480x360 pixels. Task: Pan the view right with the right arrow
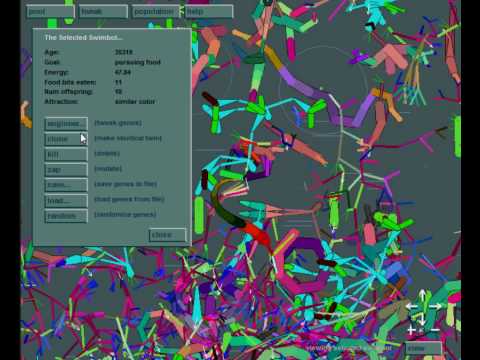click(434, 306)
